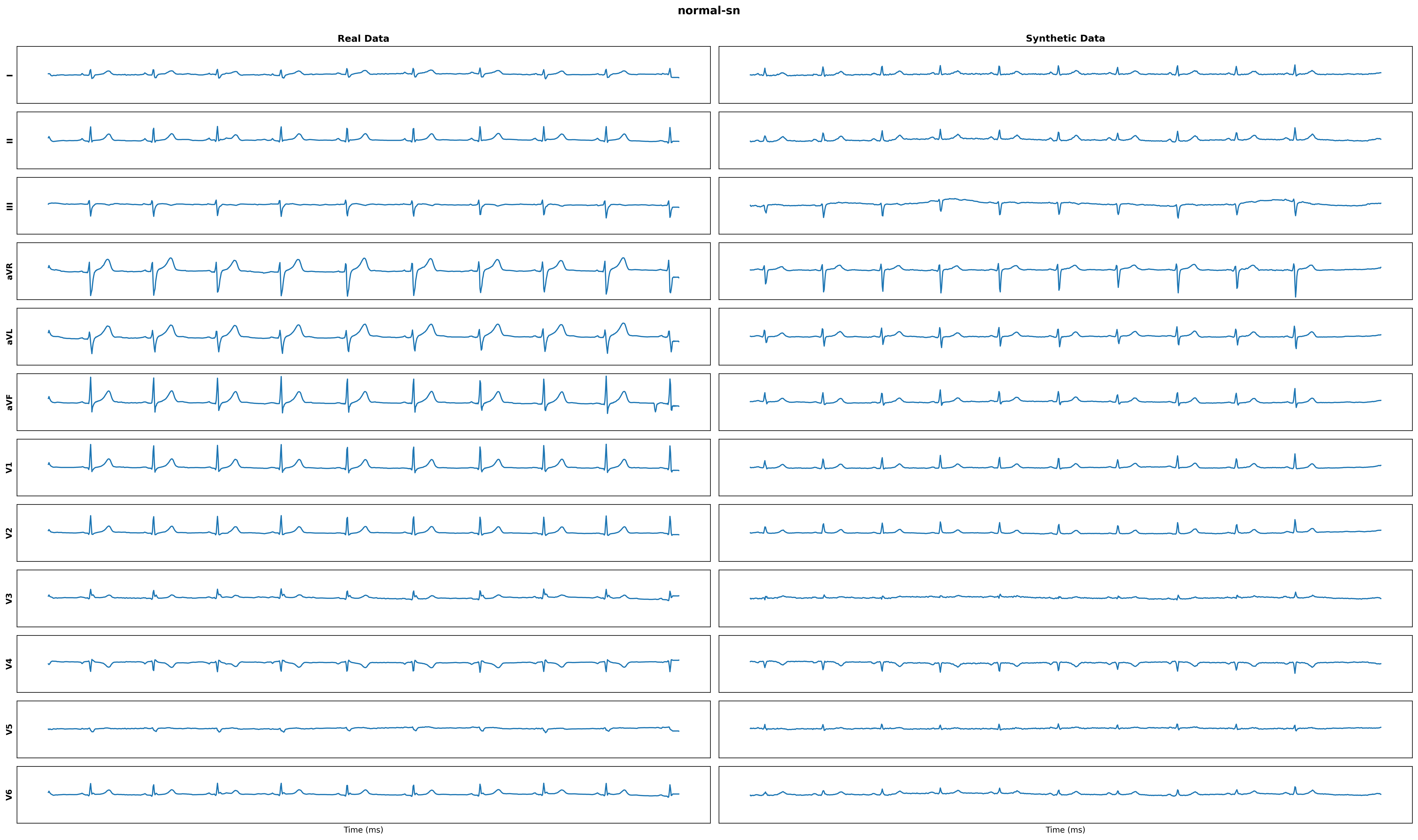Screen dimensions: 1418x840
Task: Click the lead III axis label
Action: click(x=9, y=206)
